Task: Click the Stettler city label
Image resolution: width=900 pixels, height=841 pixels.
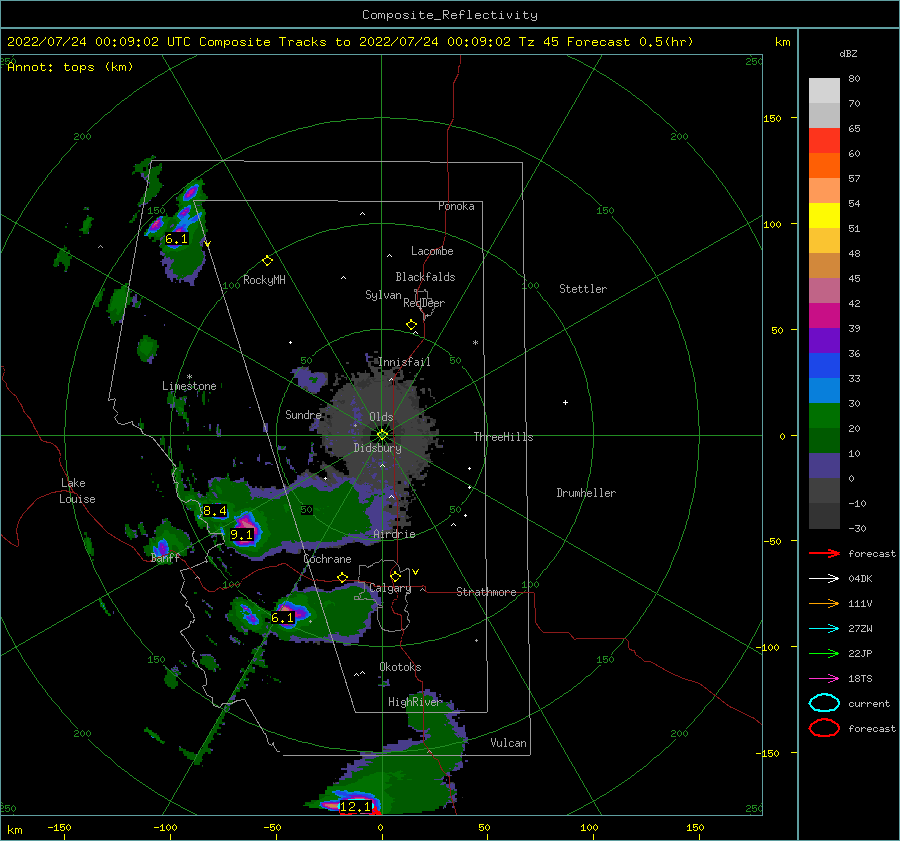Action: point(583,289)
